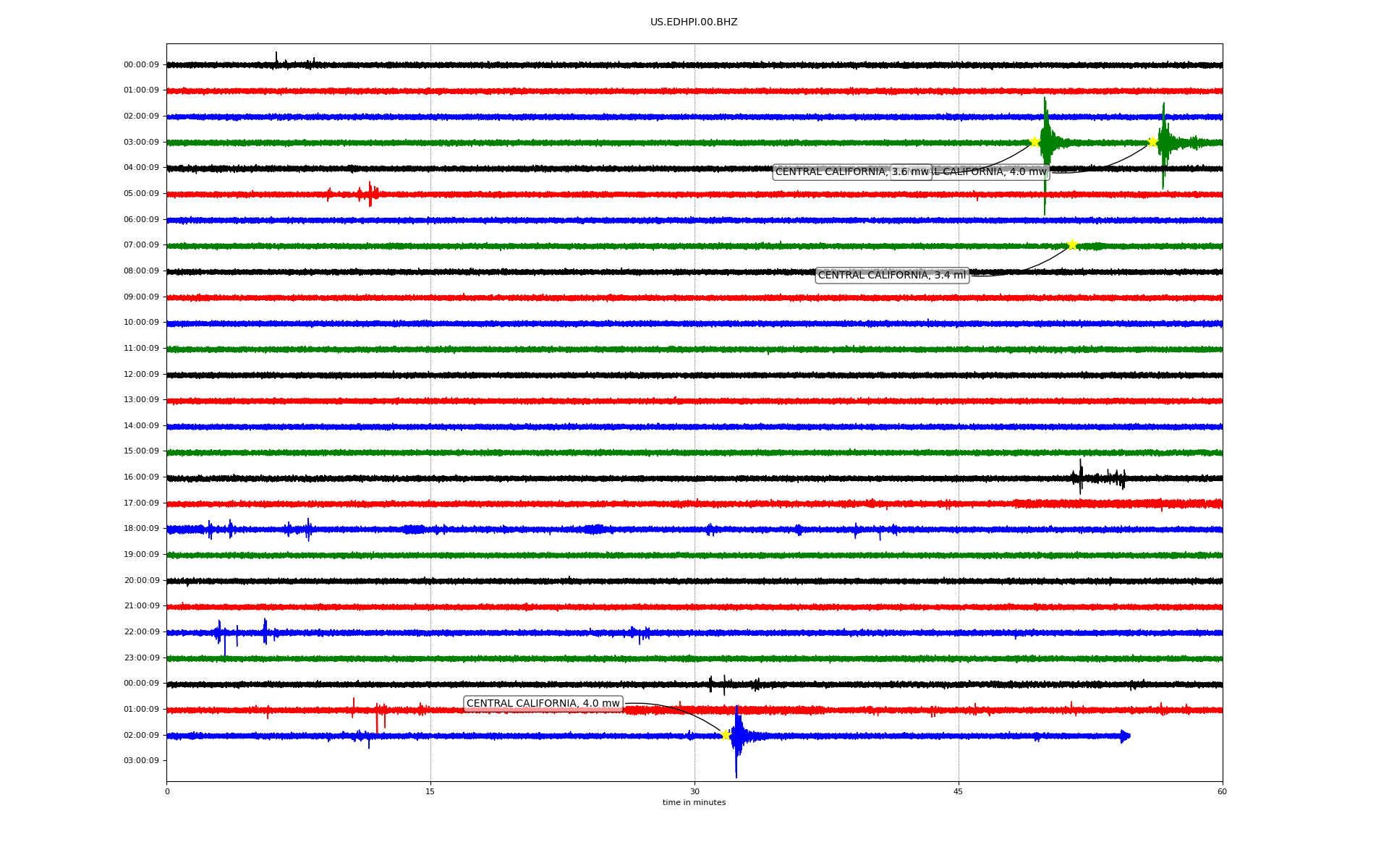This screenshot has height=868, width=1389.
Task: Click the second yellow star on the 03:00:09 green trace
Action: click(x=1152, y=142)
